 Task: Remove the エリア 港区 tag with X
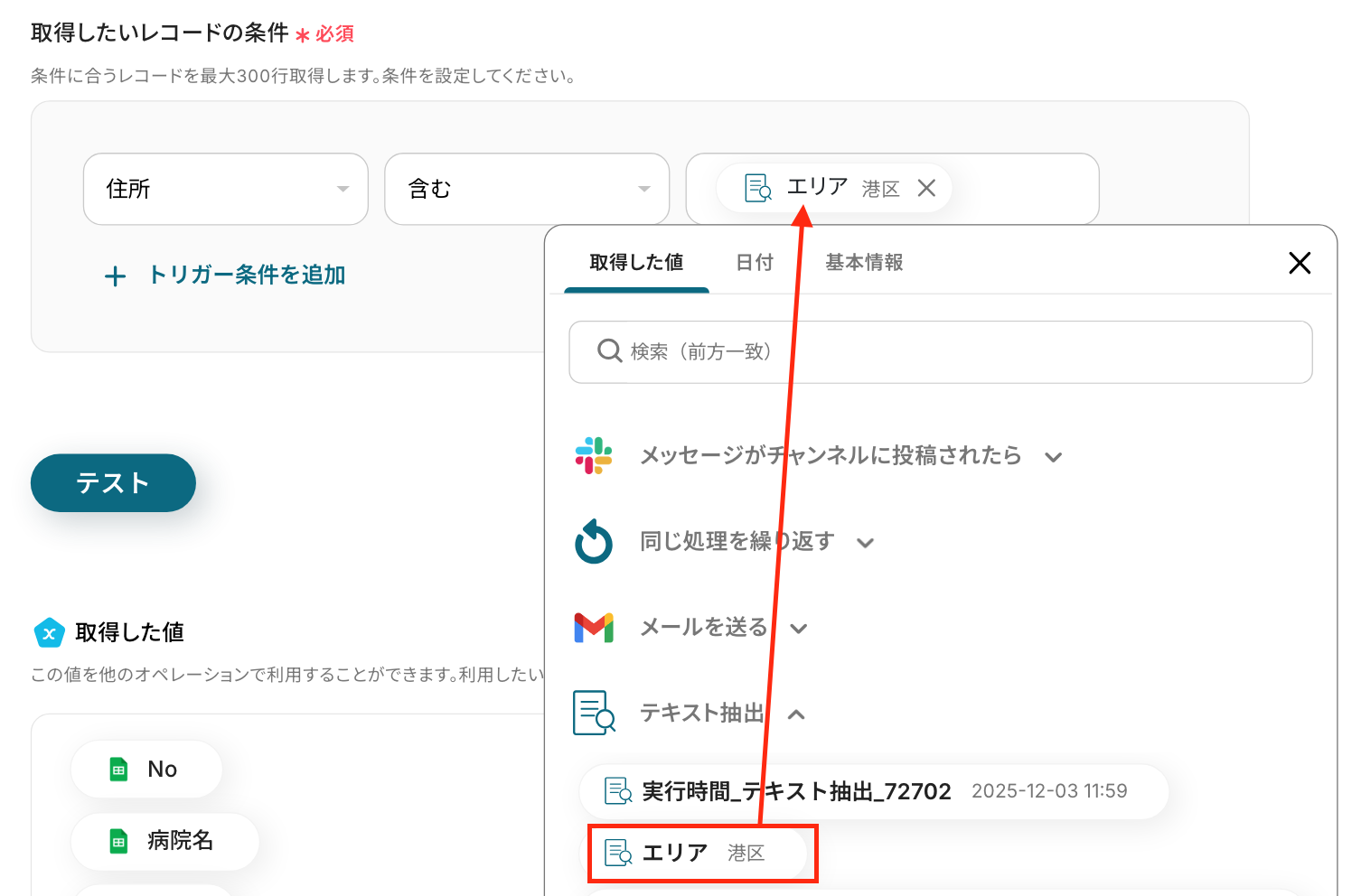(x=926, y=188)
